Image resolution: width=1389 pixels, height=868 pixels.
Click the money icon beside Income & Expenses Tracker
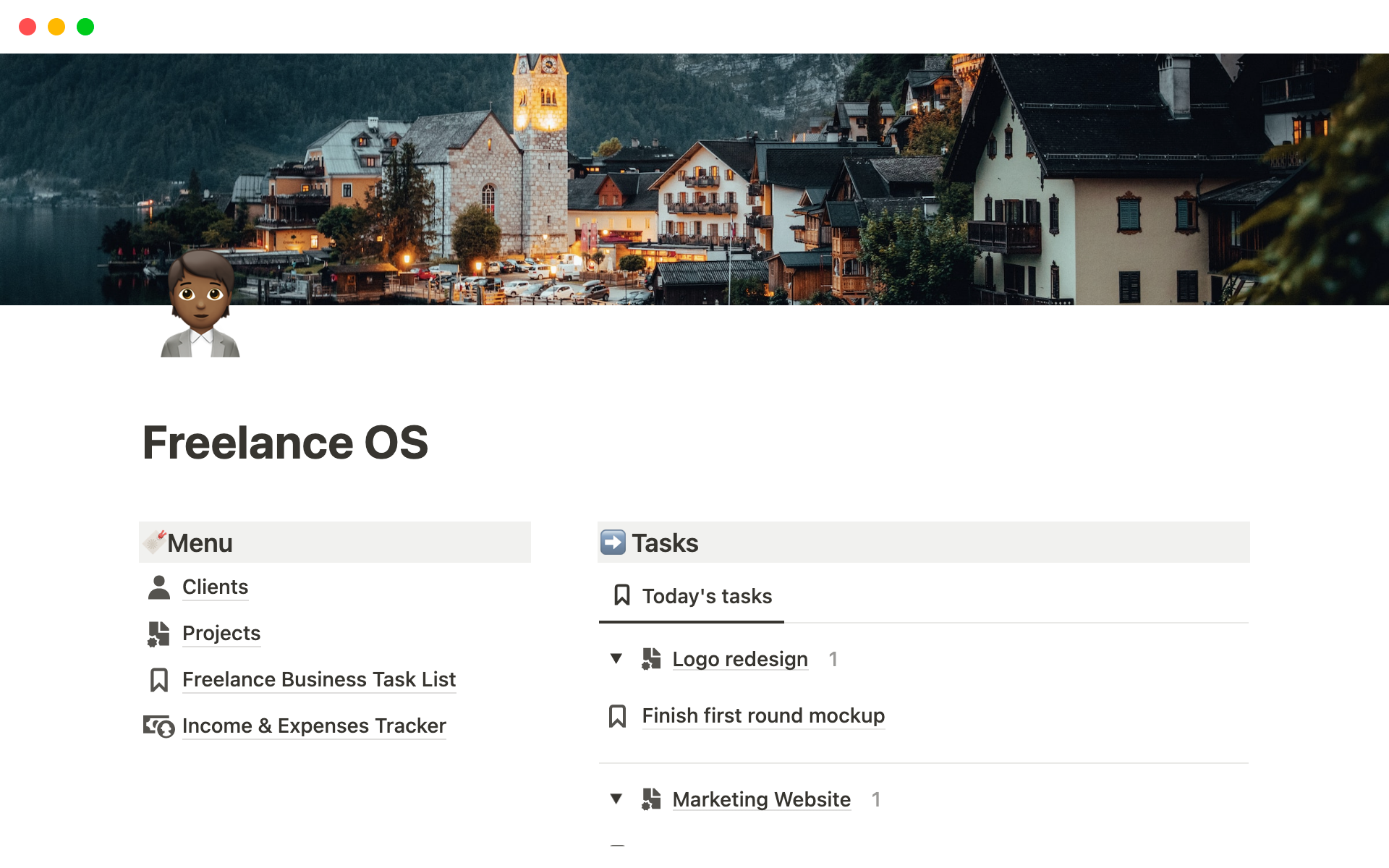tap(158, 726)
